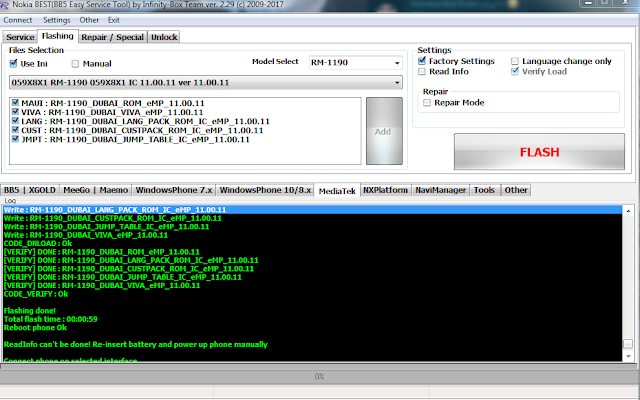
Task: Uncheck the VIVA file checkbox
Action: tap(16, 112)
